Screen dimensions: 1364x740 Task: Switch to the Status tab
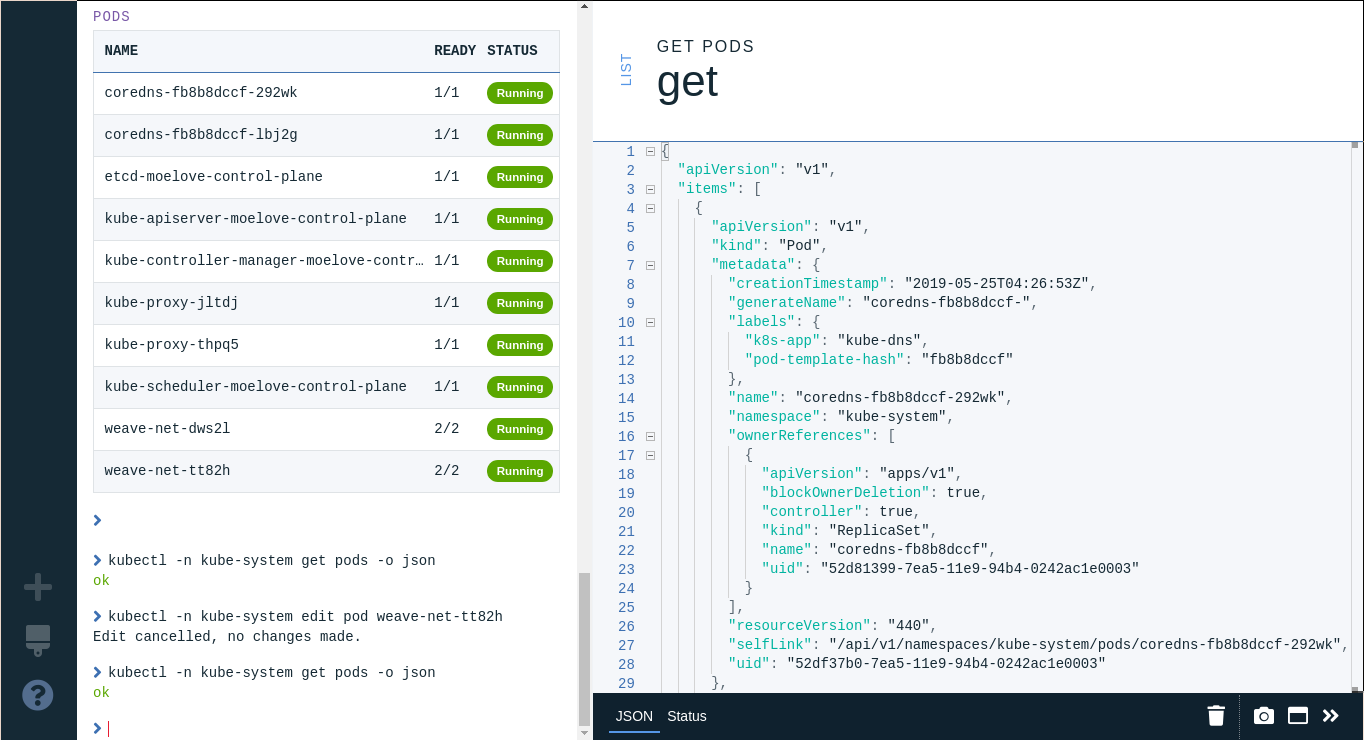[687, 716]
